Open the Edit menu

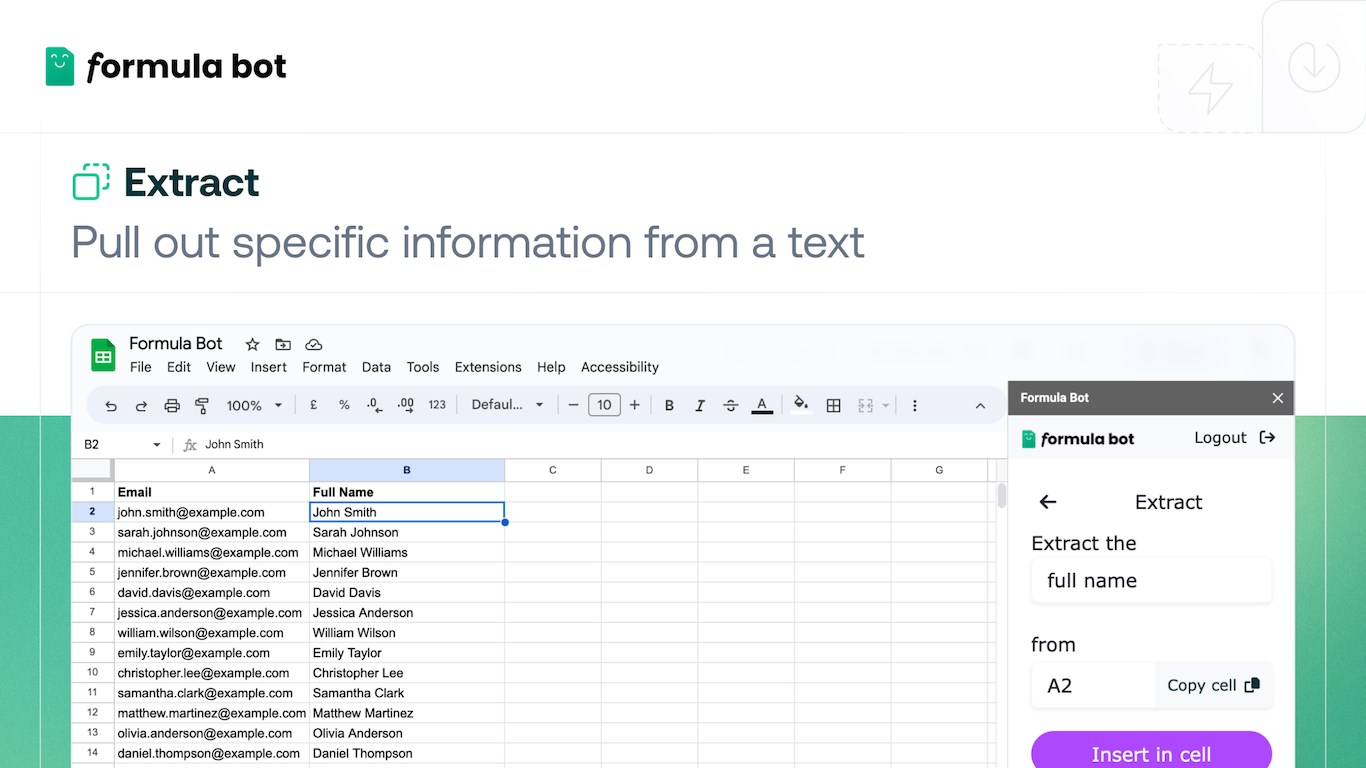tap(179, 367)
